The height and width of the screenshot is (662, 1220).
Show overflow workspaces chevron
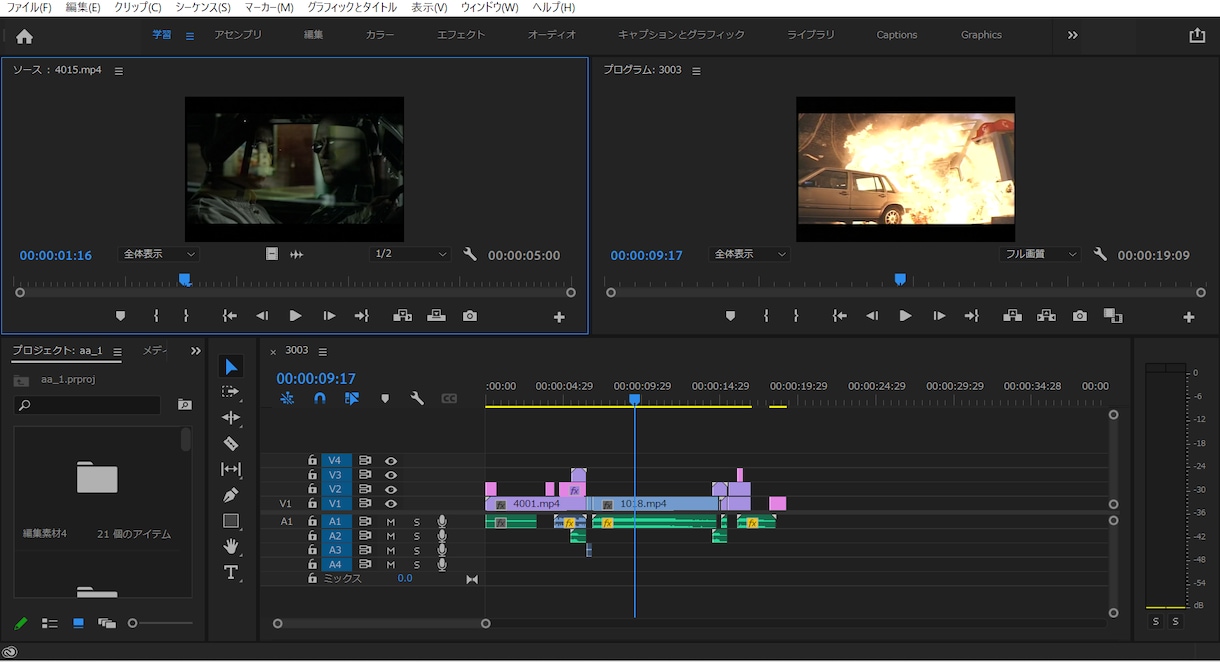point(1073,35)
